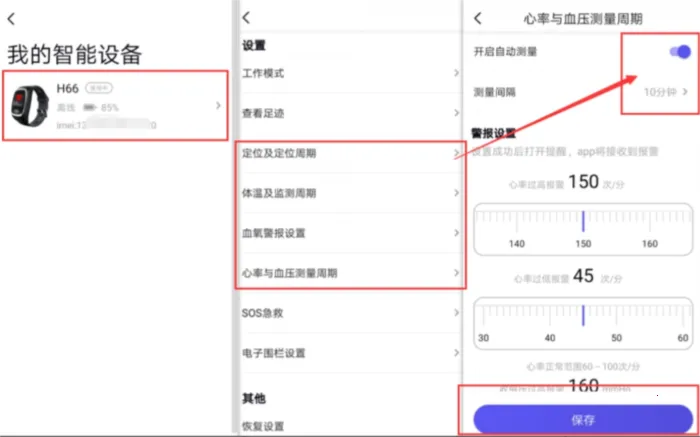Screen dimensions: 700x437
Task: Open 定位及定位周期 settings
Action: pos(350,153)
